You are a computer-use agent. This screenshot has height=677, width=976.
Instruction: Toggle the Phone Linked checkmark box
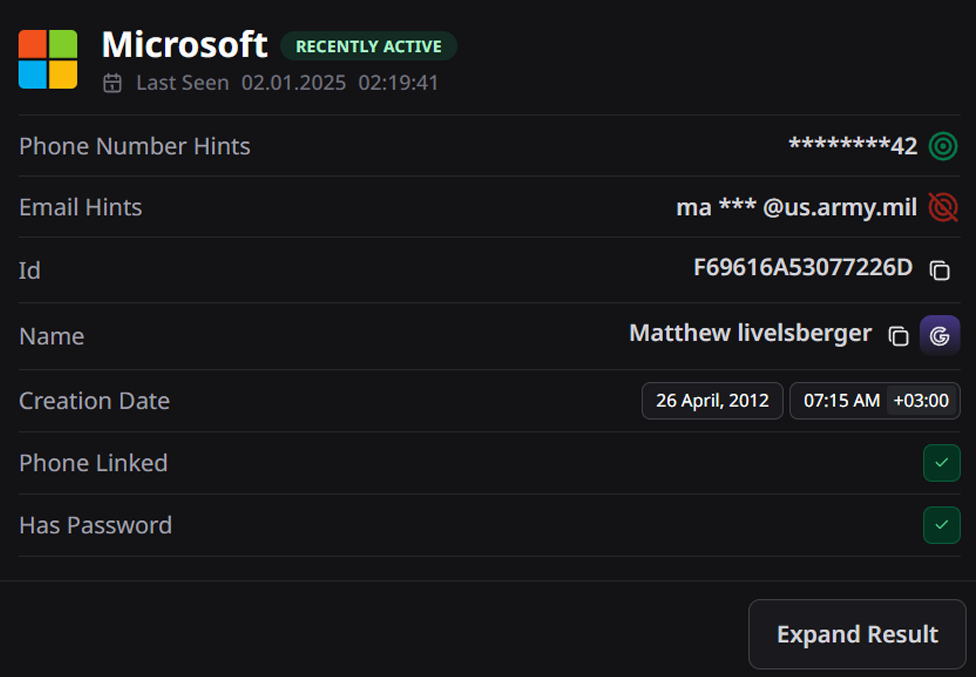pos(942,463)
